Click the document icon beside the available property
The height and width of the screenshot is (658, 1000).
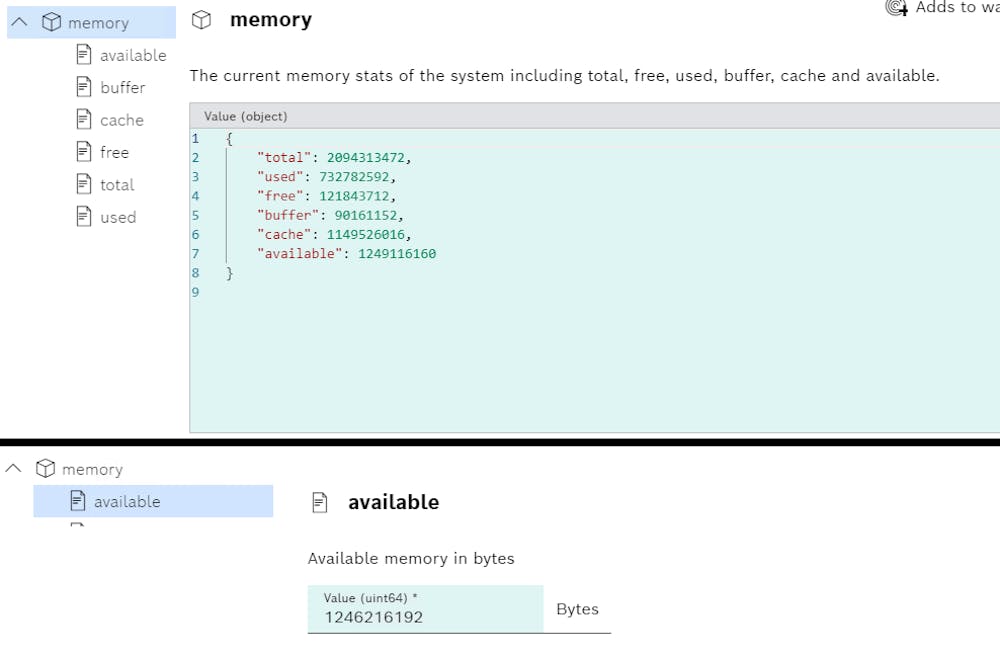click(x=82, y=55)
